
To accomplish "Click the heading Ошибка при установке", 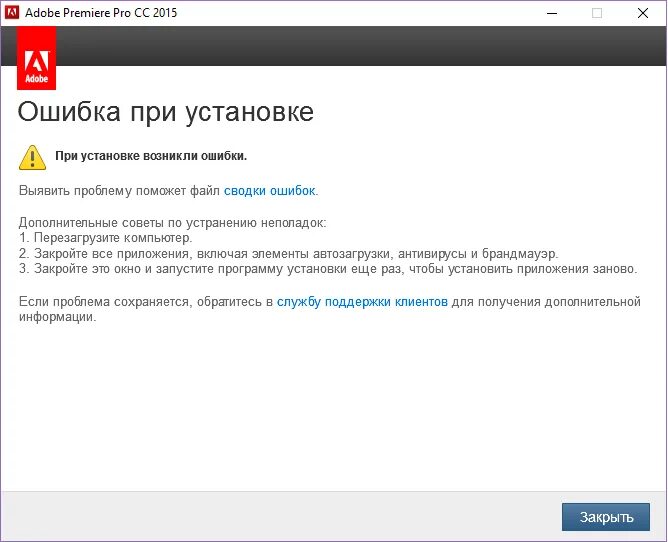I will click(166, 112).
